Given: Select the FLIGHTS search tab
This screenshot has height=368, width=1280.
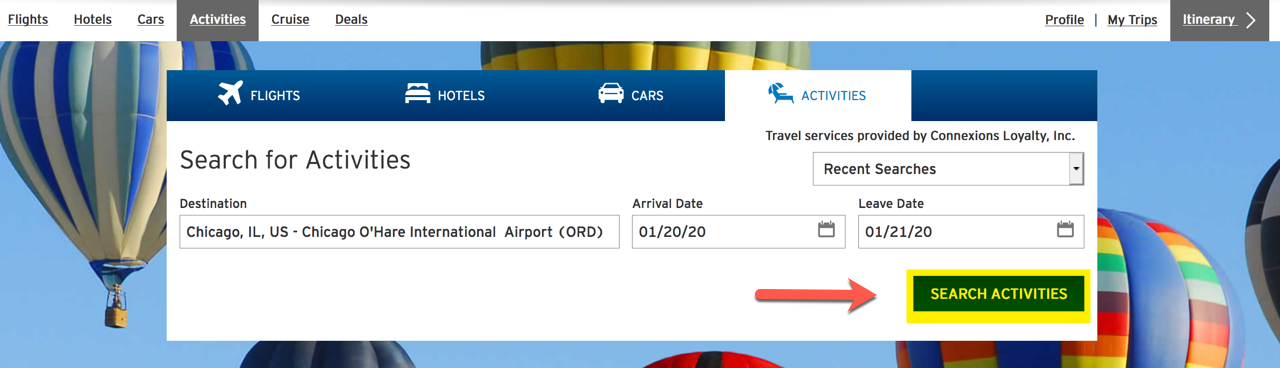Looking at the screenshot, I should tap(260, 95).
